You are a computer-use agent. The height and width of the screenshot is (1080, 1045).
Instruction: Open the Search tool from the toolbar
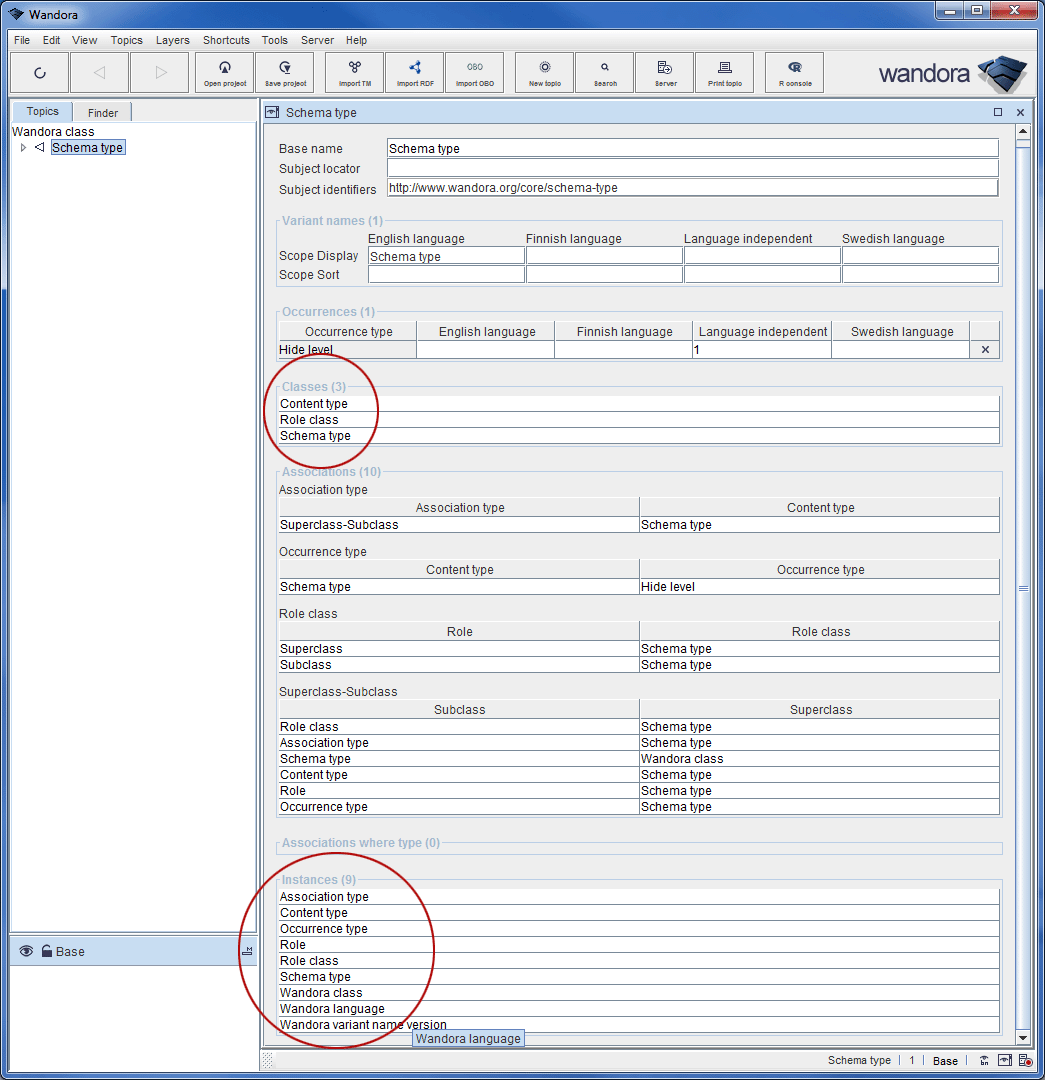tap(604, 72)
